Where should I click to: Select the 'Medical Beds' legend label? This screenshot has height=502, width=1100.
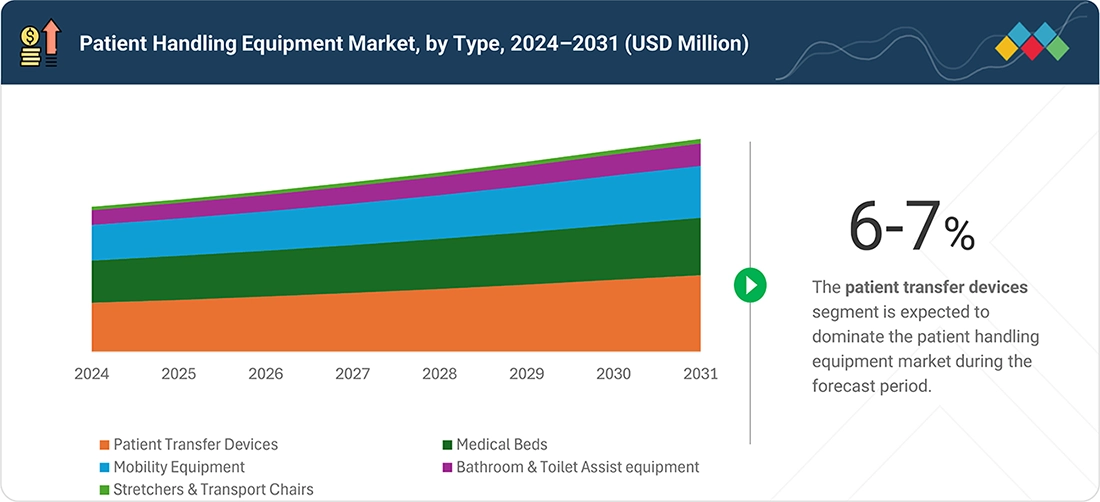[502, 445]
